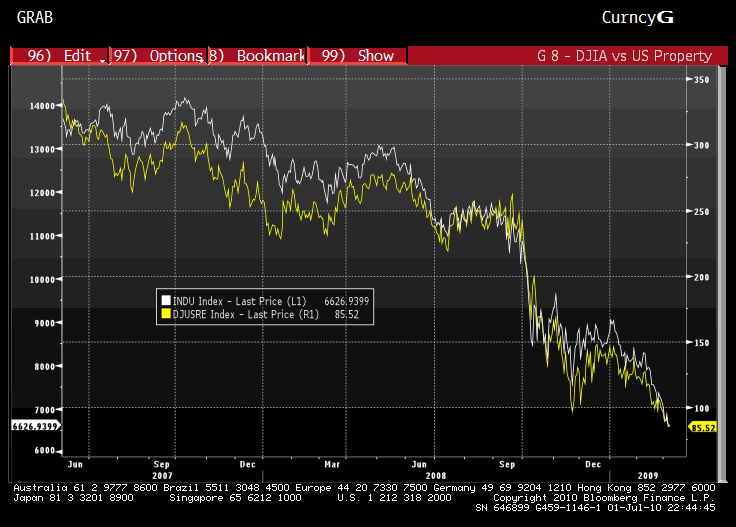The width and height of the screenshot is (736, 527).
Task: Click the 6626.9399 left axis price marker
Action: (x=35, y=426)
